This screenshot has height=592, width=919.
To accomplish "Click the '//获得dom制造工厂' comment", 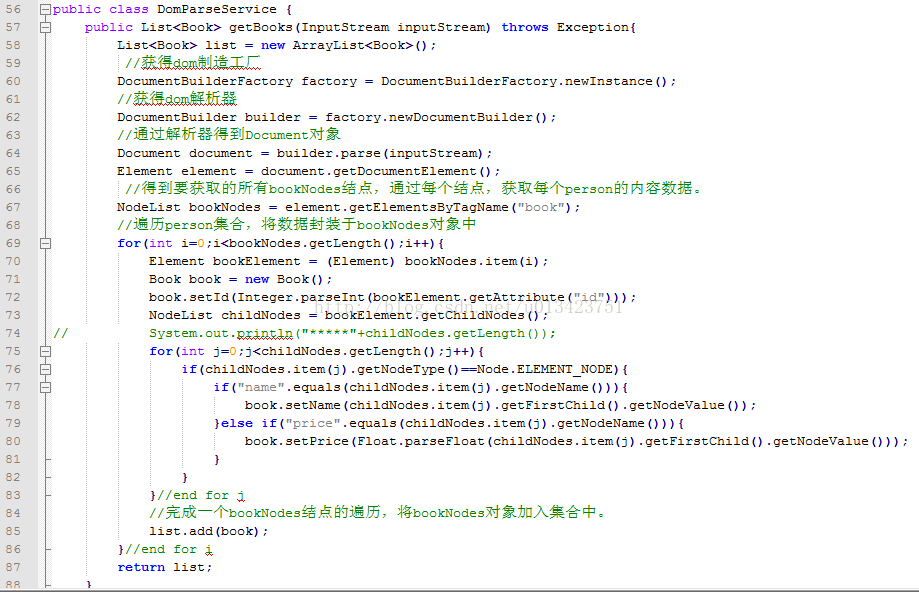I will 193,63.
